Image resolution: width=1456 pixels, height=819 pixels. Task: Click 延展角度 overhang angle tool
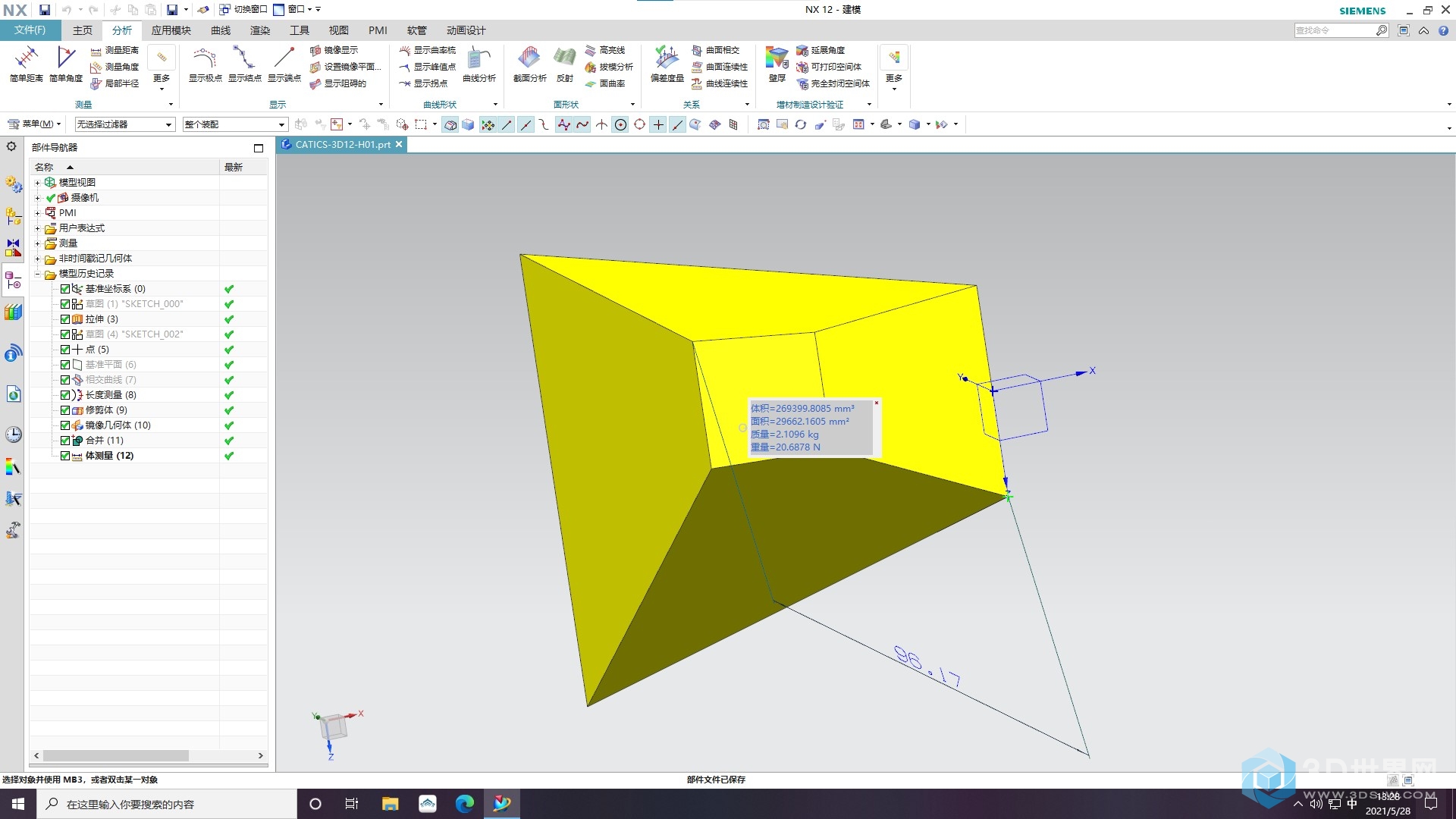(821, 50)
